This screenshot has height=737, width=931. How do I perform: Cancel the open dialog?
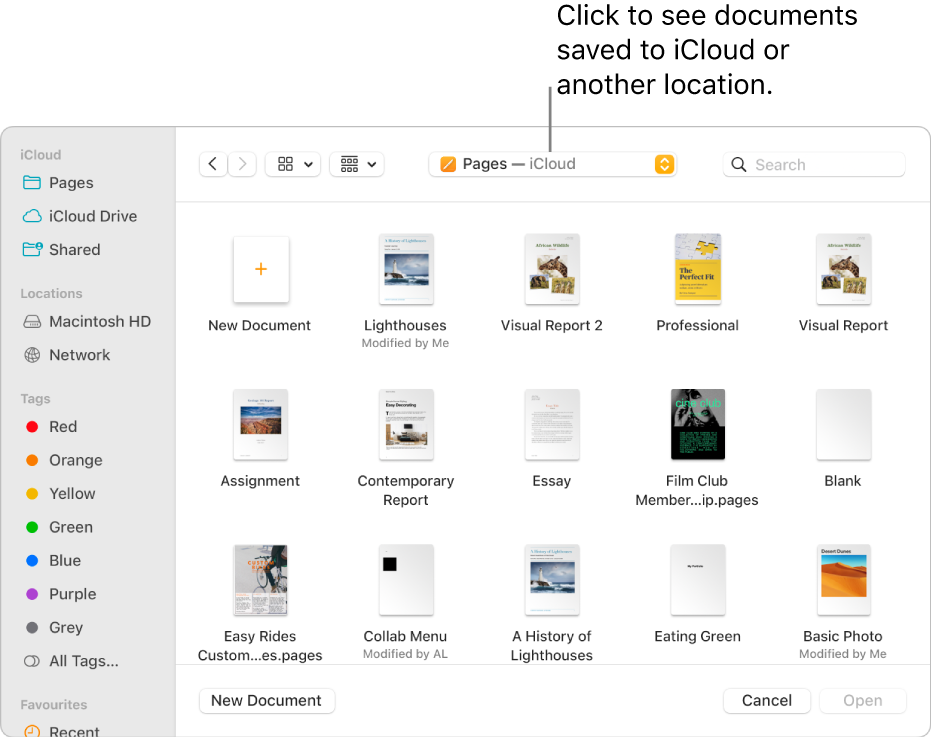click(766, 701)
